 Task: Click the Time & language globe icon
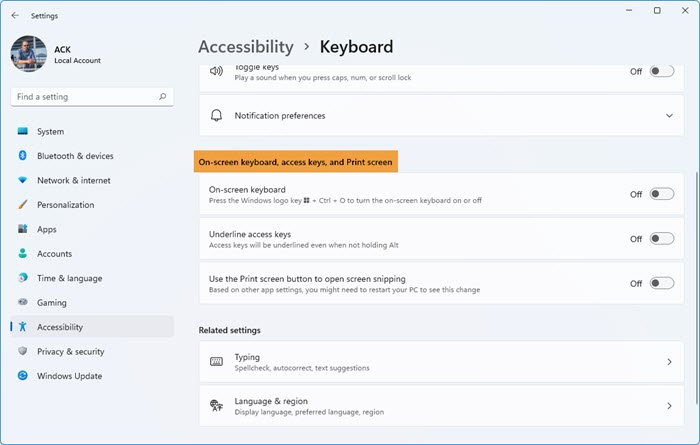(x=22, y=278)
